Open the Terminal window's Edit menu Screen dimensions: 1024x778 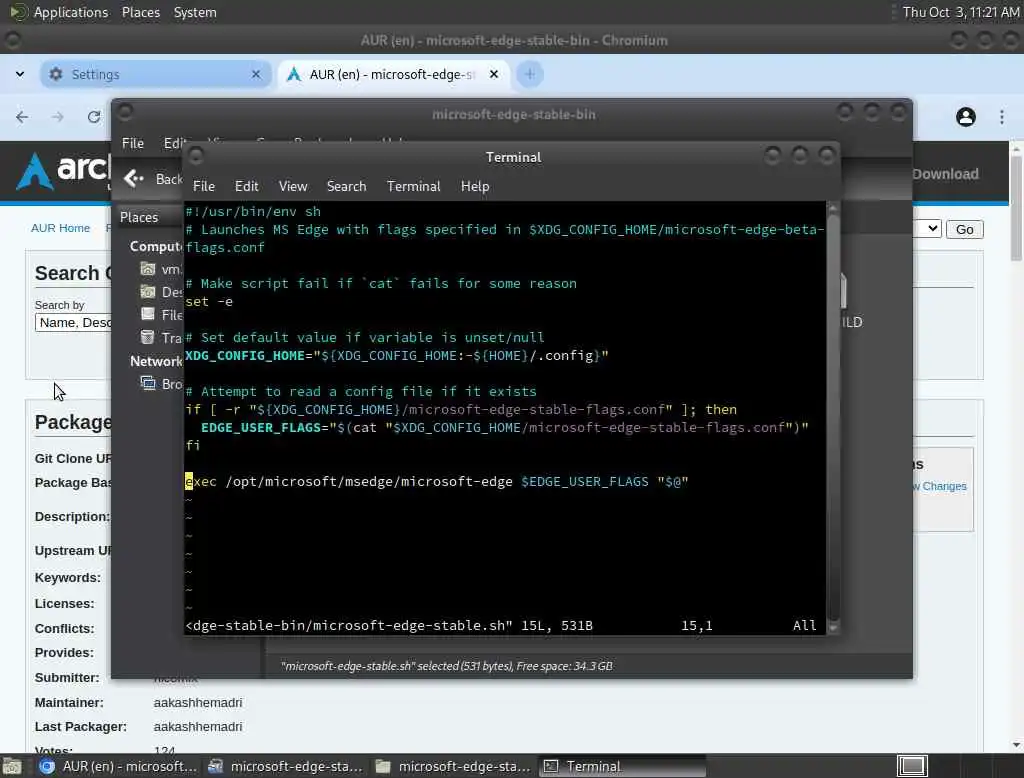pyautogui.click(x=246, y=186)
